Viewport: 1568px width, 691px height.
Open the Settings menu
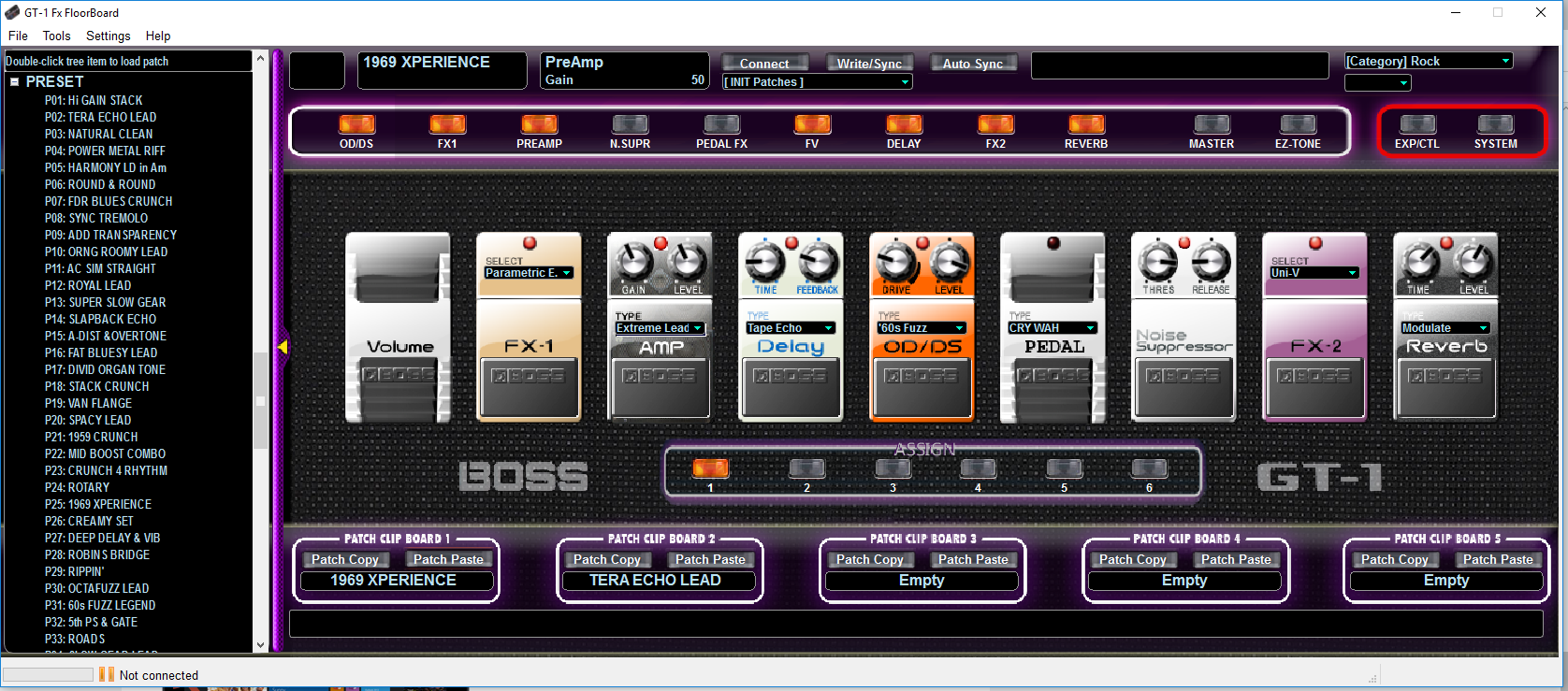coord(109,36)
